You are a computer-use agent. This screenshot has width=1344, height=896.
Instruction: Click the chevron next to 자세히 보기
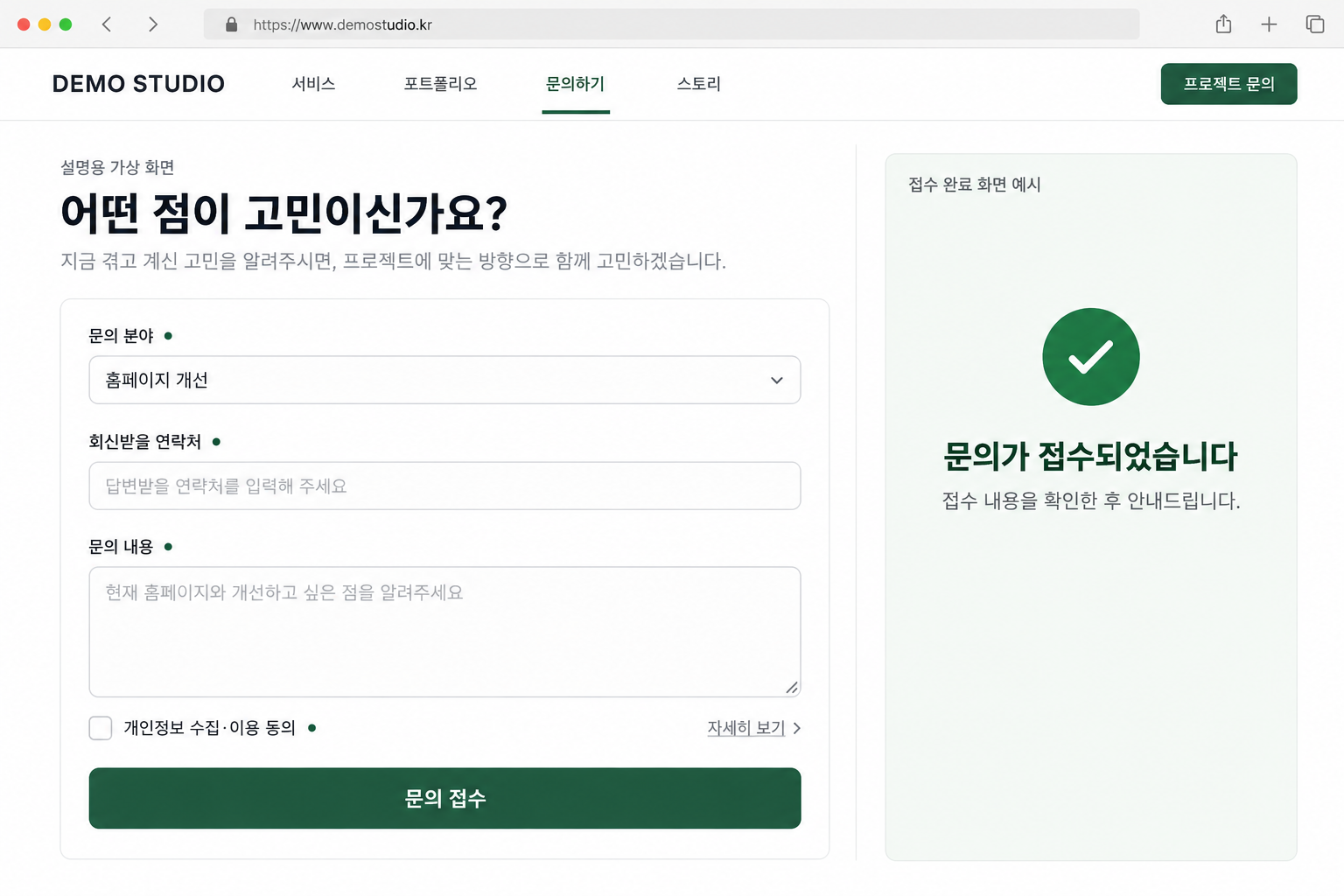tap(796, 728)
